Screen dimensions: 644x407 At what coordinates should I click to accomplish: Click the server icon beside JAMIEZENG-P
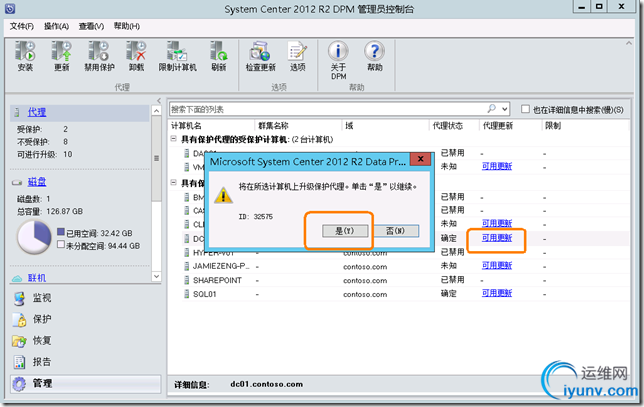186,266
